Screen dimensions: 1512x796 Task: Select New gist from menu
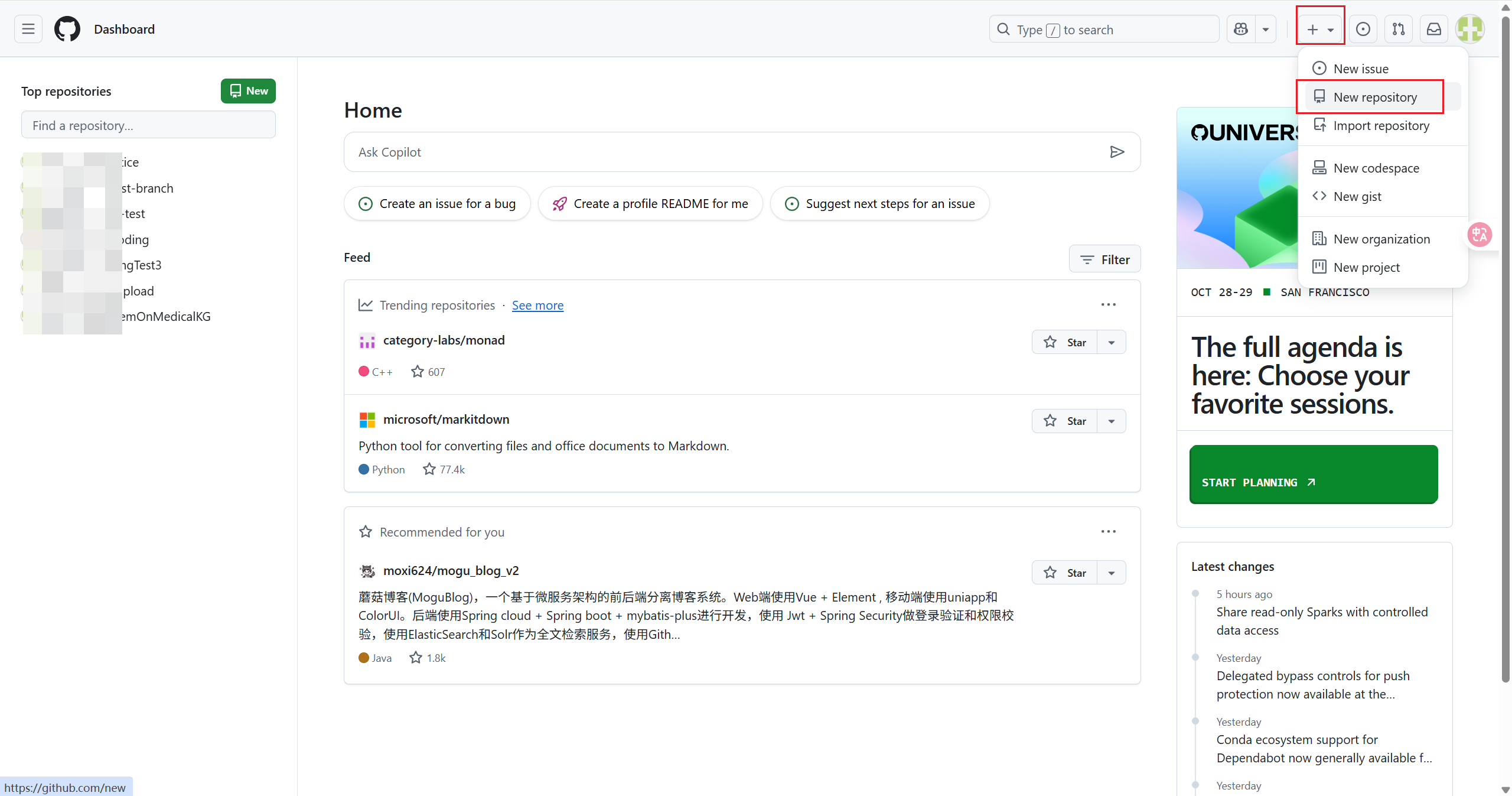coord(1382,196)
